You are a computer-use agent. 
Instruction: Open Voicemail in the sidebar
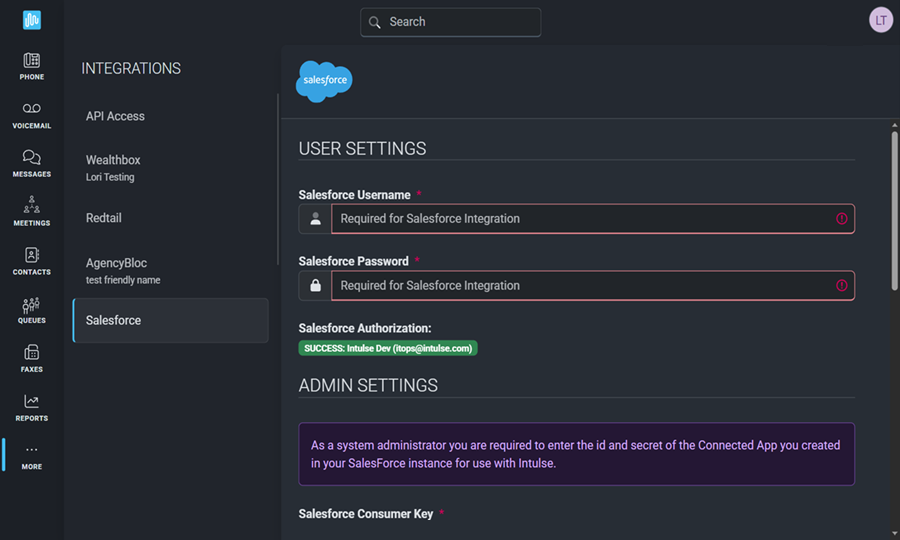point(32,115)
